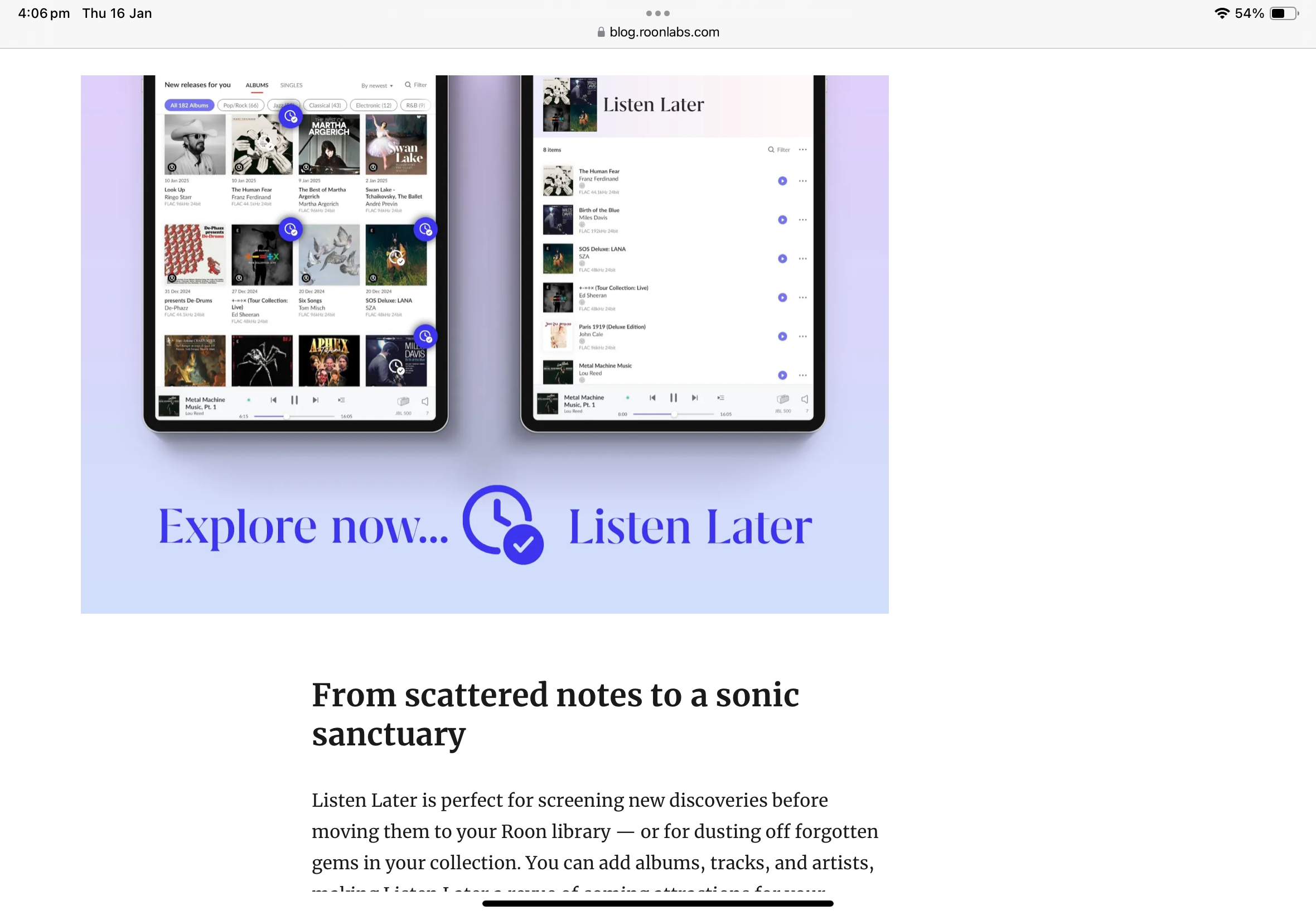Toggle the Pop/Rock (66) genre chip
This screenshot has width=1316, height=915.
coord(241,105)
